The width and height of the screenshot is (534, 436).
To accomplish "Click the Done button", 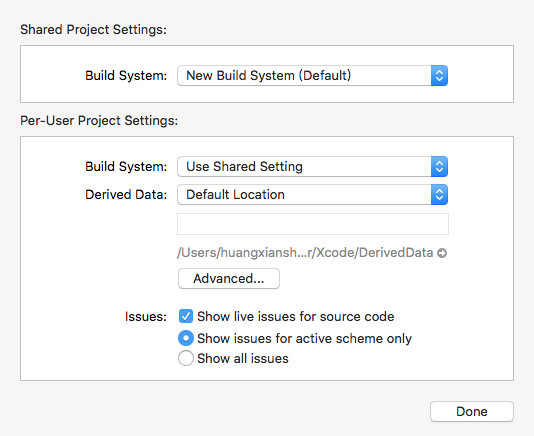I will point(472,411).
